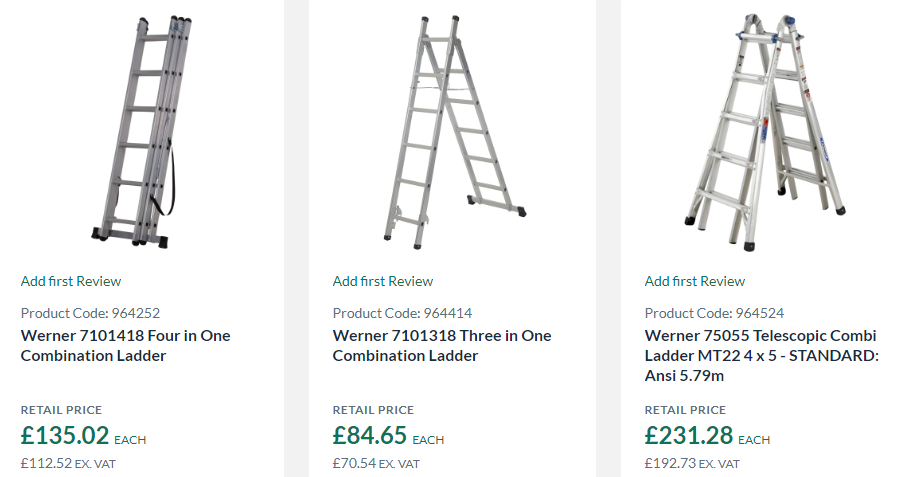Image resolution: width=905 pixels, height=477 pixels.
Task: Open Werner 7101418 Four in One Combination Ladder title
Action: tap(126, 345)
